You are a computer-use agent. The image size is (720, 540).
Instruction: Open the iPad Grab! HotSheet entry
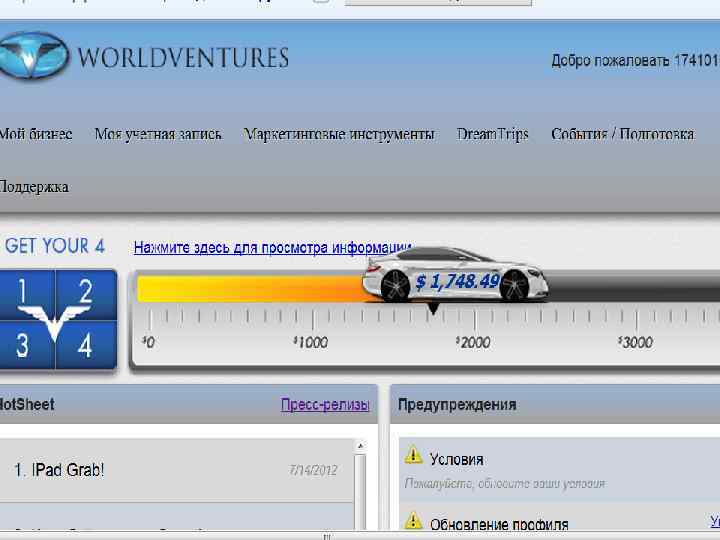click(176, 470)
